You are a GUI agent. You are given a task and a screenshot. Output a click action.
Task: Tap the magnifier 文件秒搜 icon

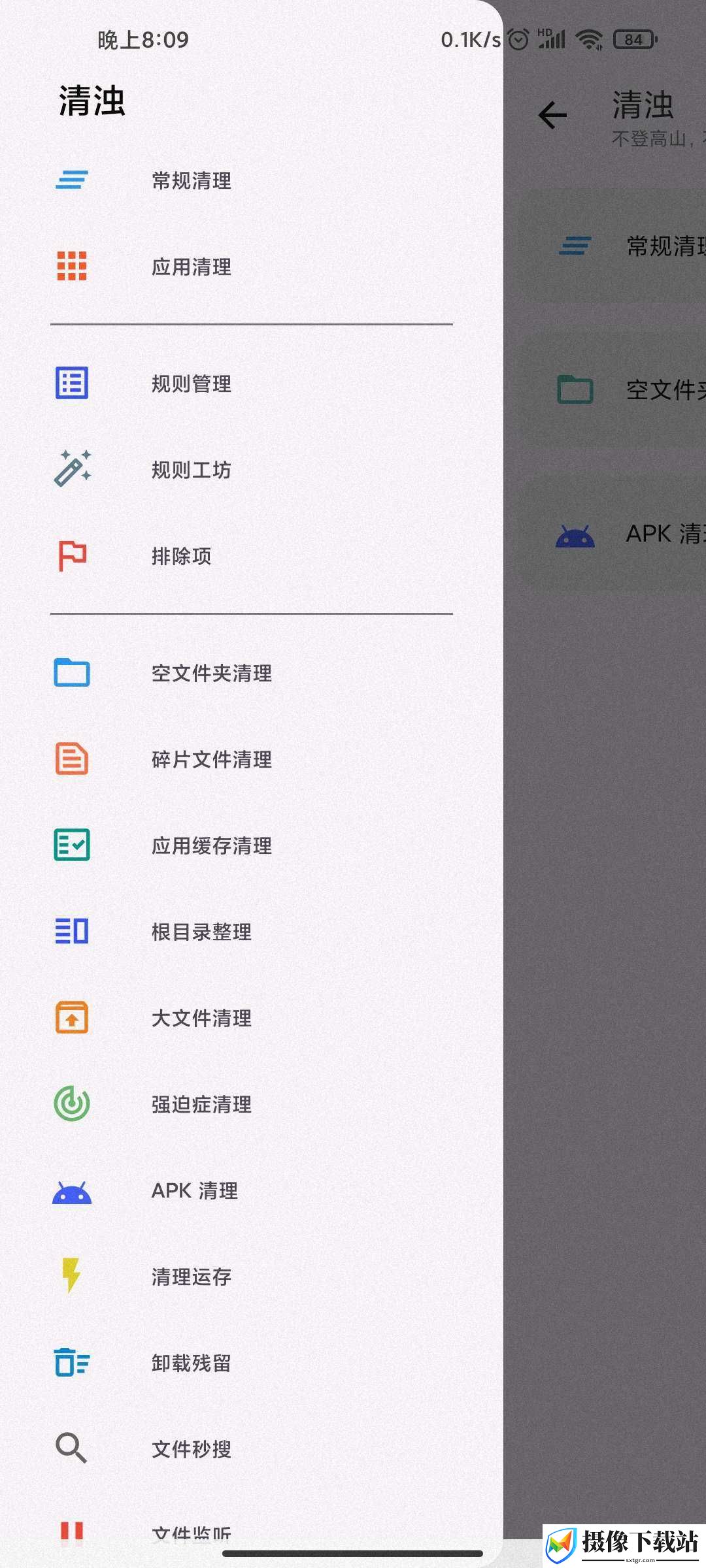(71, 1448)
